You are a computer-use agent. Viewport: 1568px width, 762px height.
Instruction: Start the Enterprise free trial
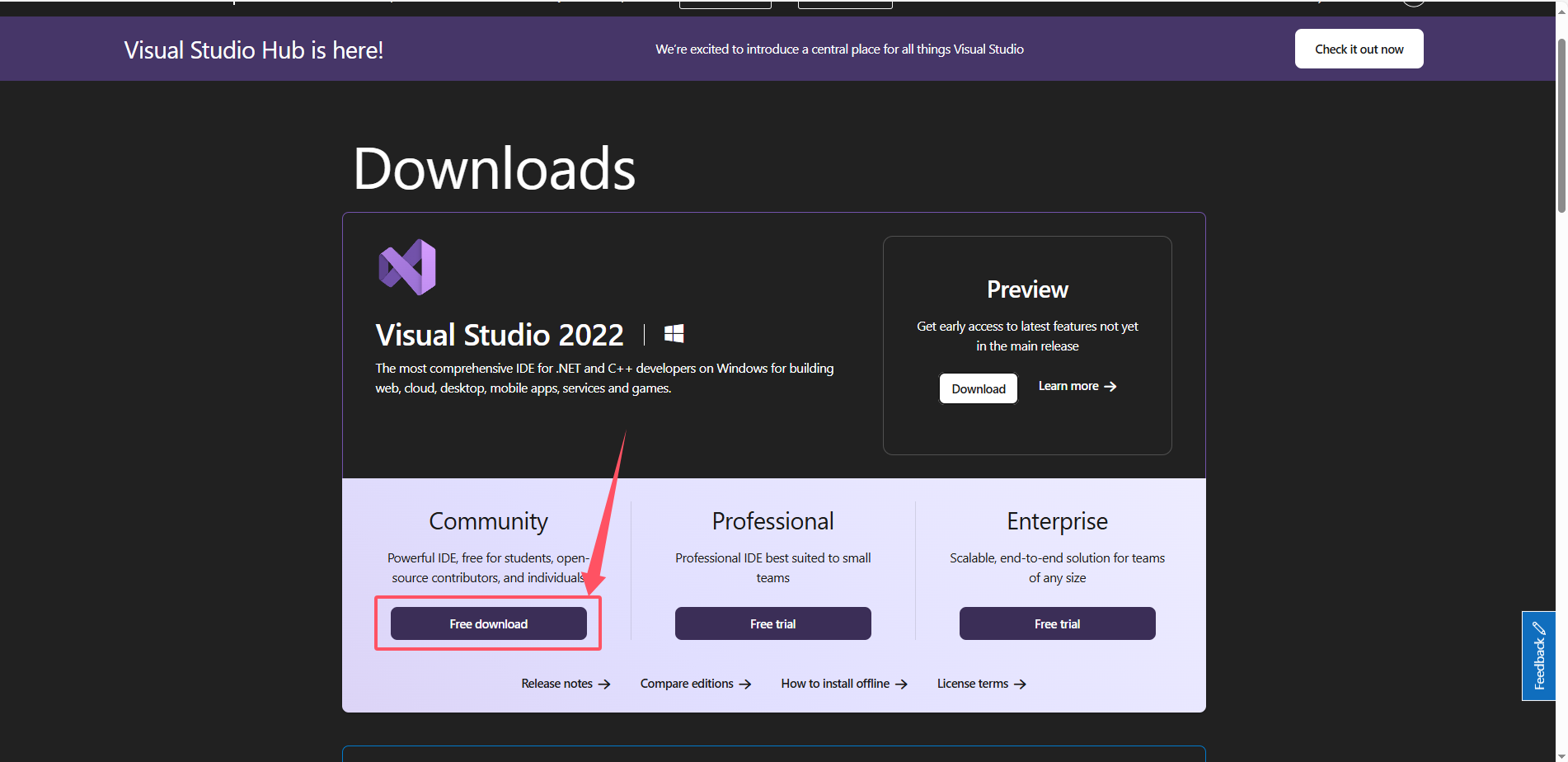pos(1057,623)
